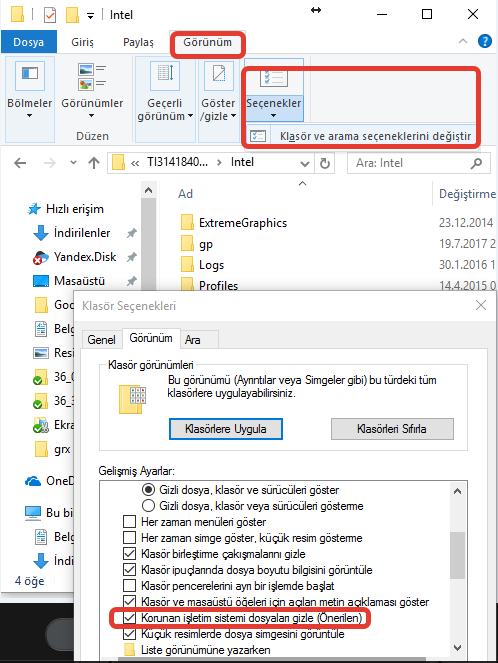Click the blue help question mark icon
The height and width of the screenshot is (663, 498).
[x=484, y=41]
